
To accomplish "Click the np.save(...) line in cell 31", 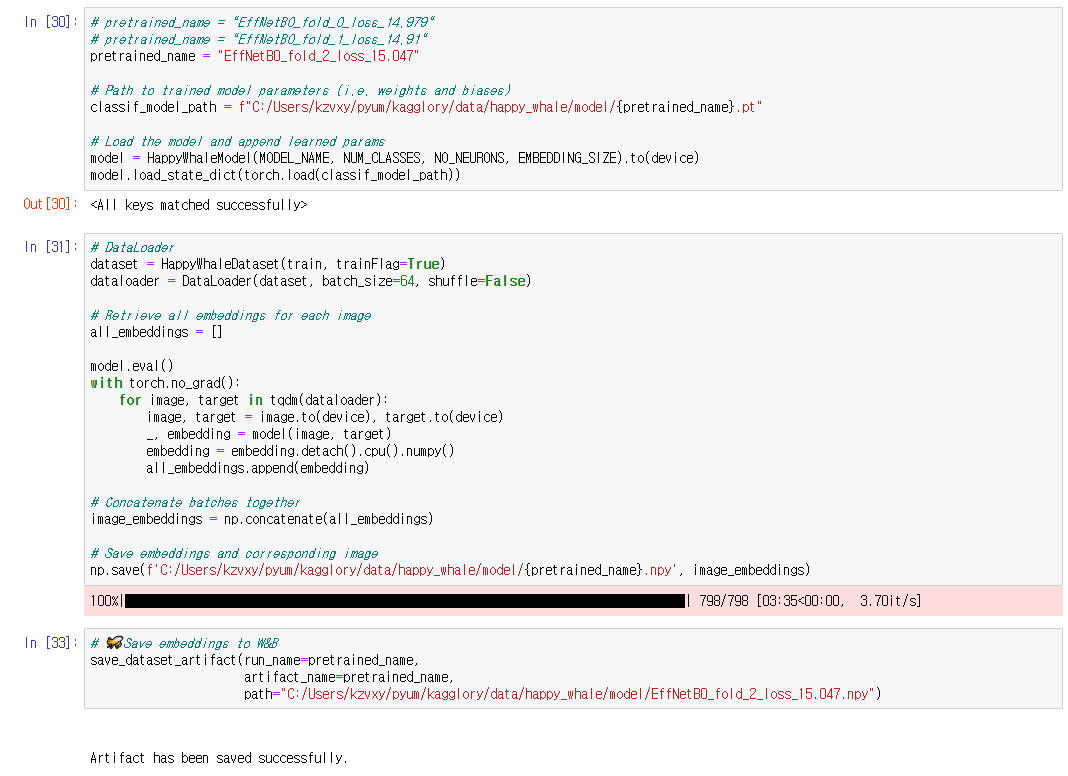I will point(450,571).
